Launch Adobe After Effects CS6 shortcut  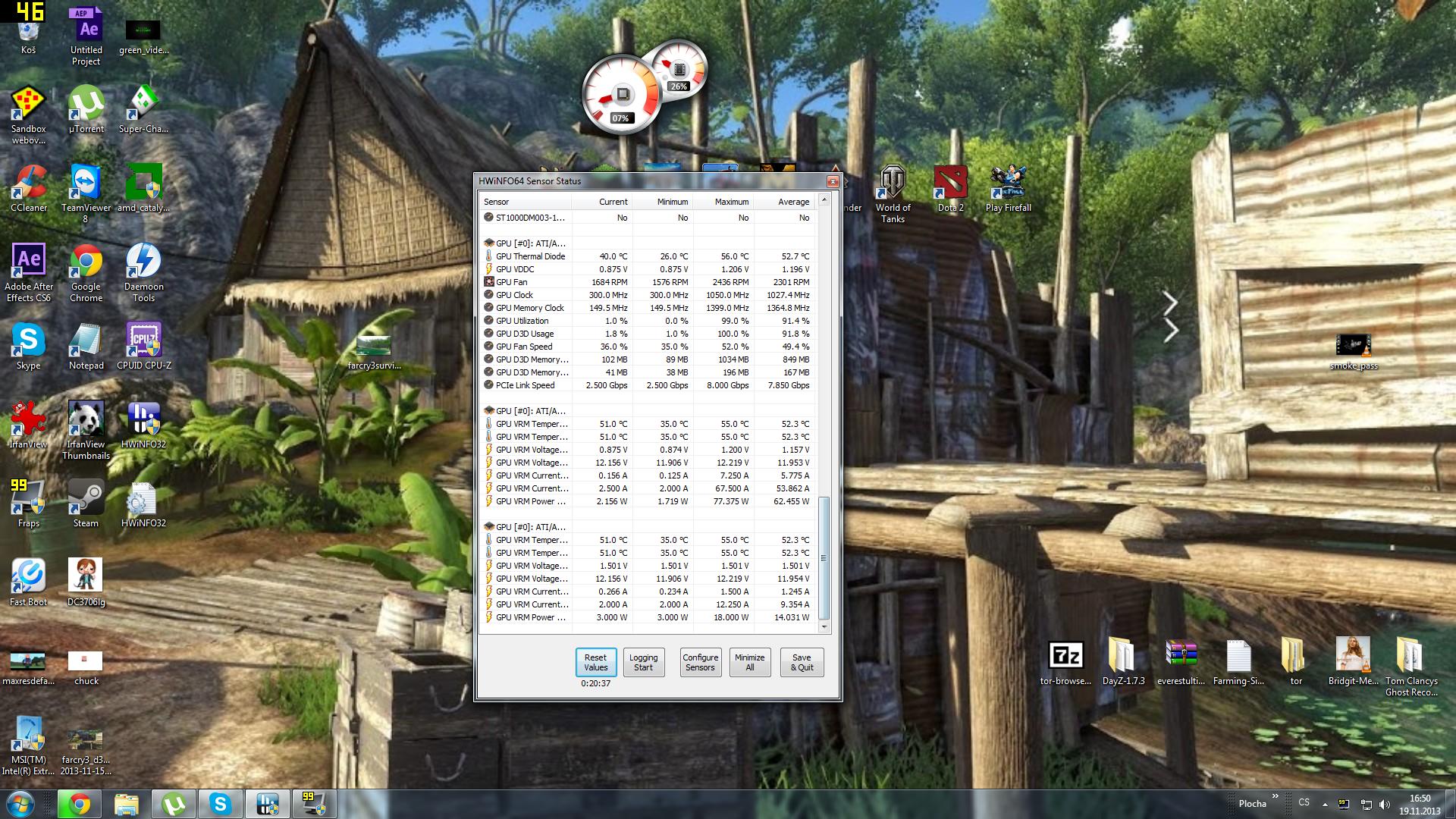pos(28,273)
